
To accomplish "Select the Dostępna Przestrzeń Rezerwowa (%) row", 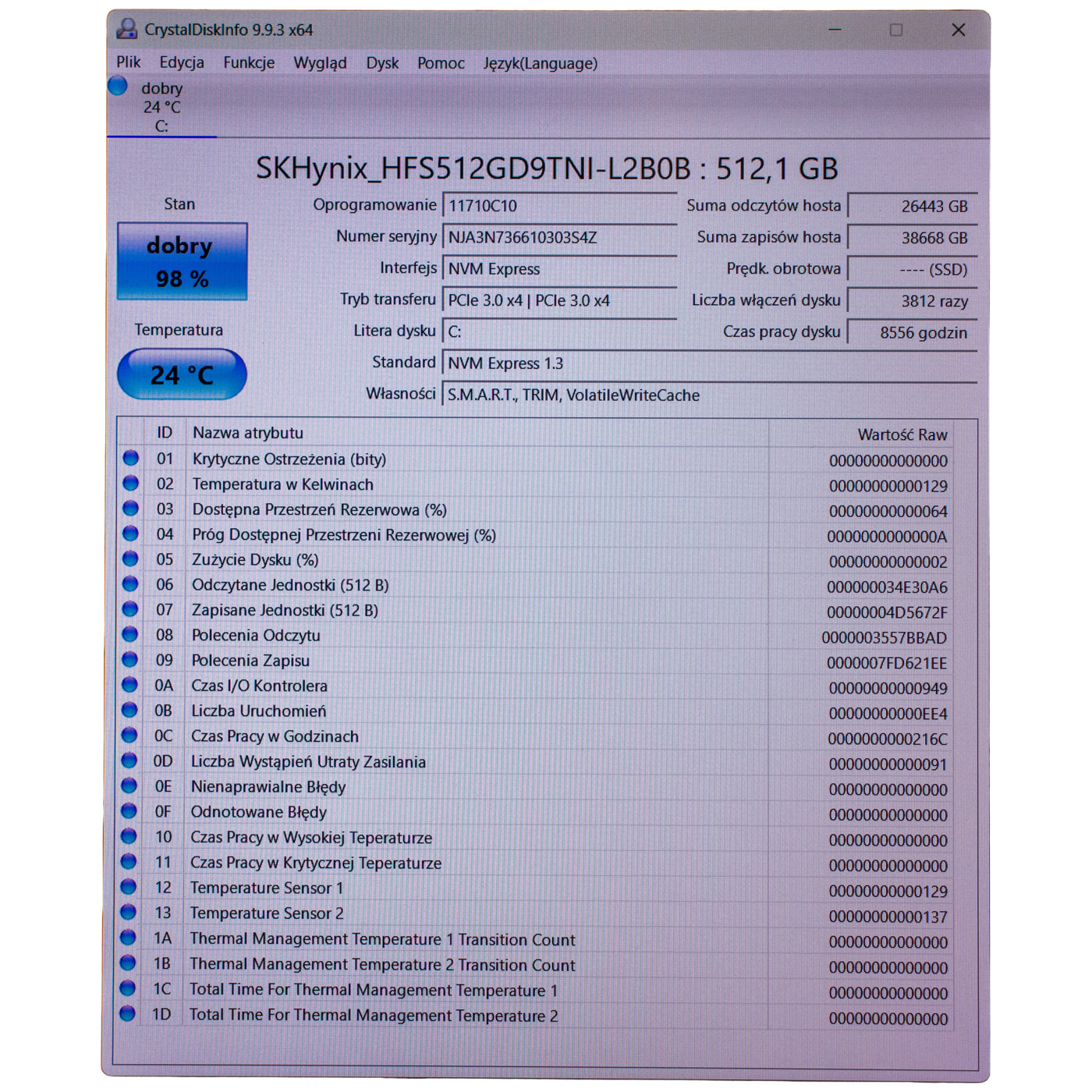I will (x=535, y=510).
